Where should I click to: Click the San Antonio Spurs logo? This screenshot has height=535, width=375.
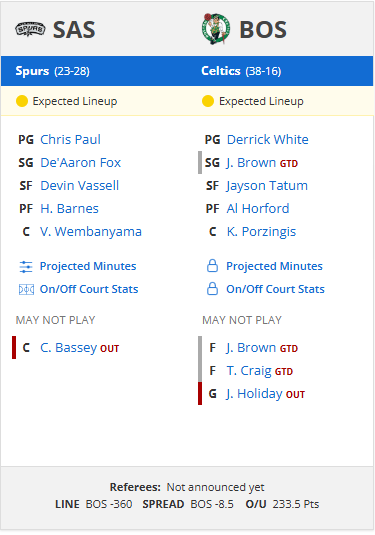pyautogui.click(x=30, y=29)
